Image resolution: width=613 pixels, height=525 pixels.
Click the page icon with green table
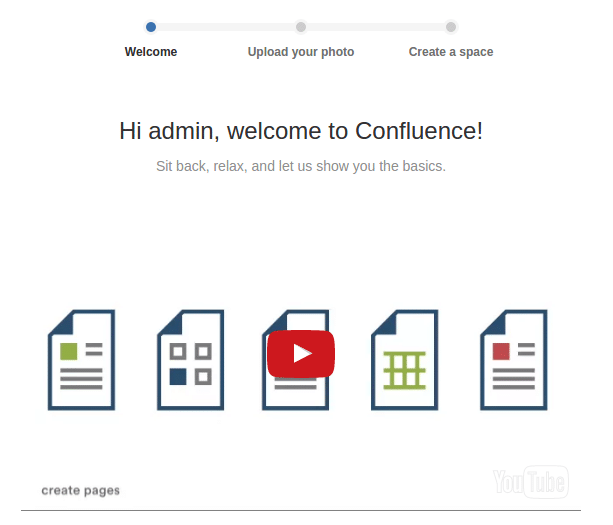405,360
